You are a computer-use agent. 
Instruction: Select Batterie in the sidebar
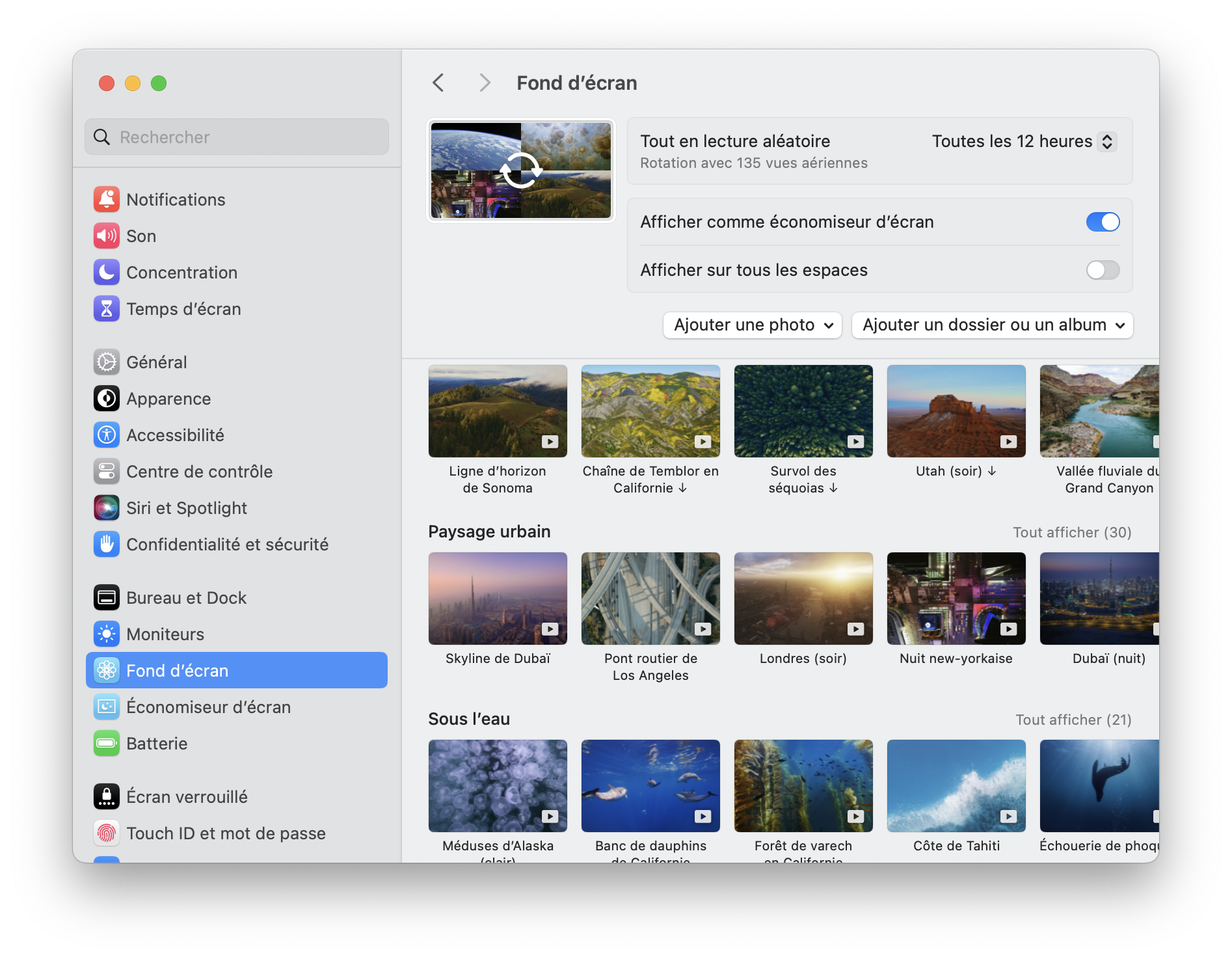[237, 744]
